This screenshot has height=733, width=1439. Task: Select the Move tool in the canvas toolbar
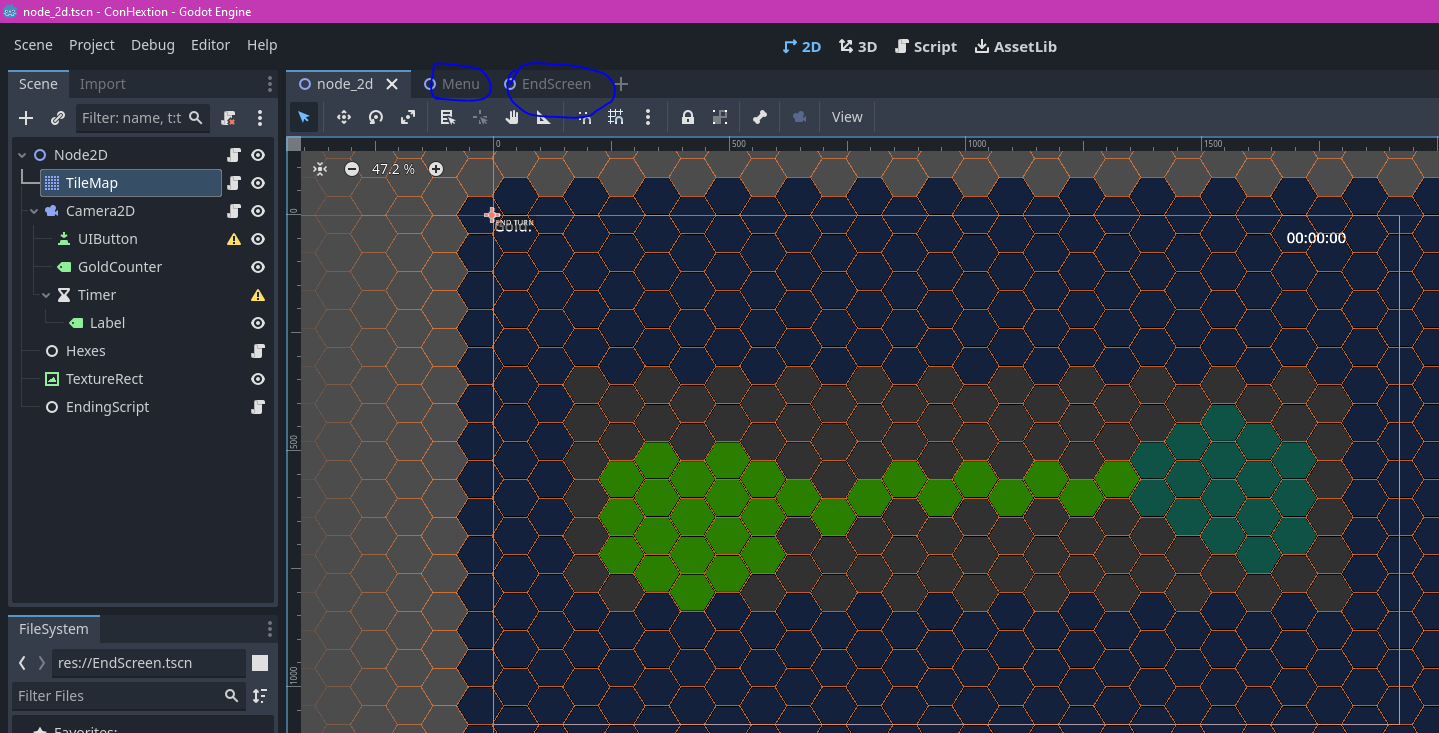tap(343, 117)
